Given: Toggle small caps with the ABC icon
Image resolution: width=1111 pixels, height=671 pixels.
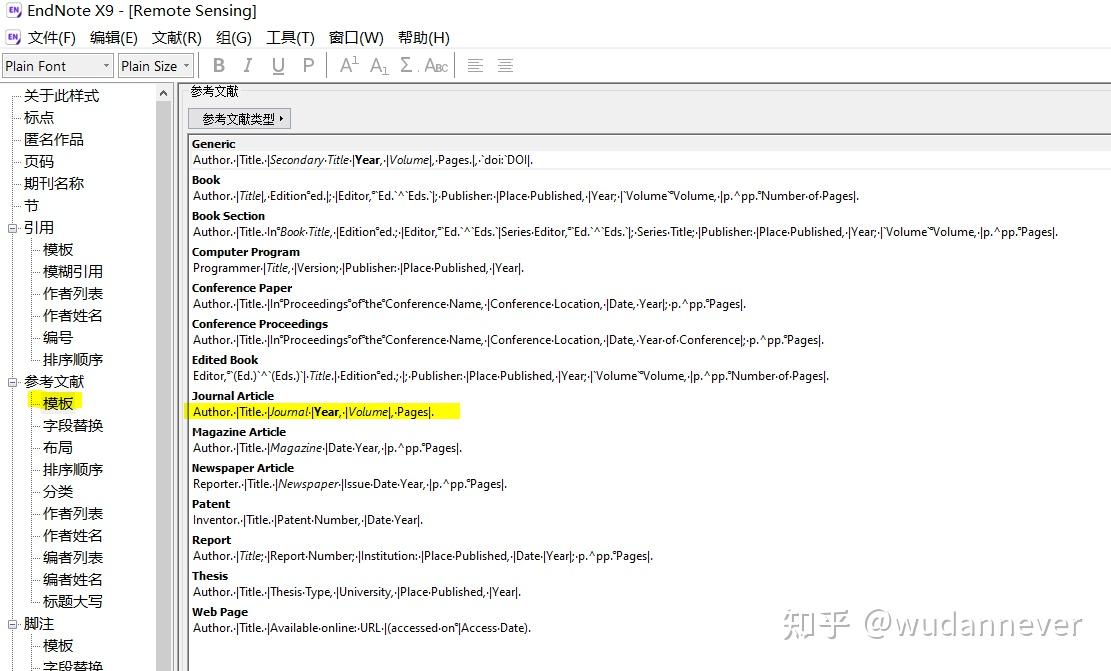Looking at the screenshot, I should 435,65.
